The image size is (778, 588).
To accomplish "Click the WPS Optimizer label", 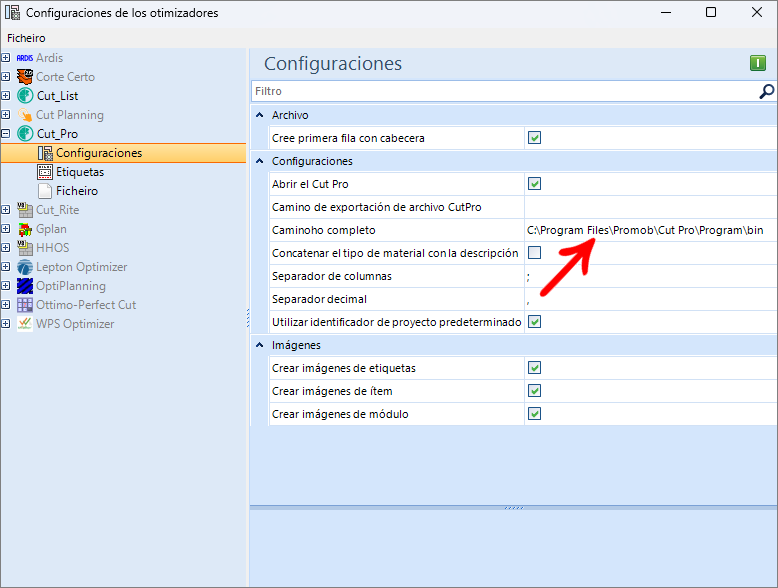I will click(75, 324).
